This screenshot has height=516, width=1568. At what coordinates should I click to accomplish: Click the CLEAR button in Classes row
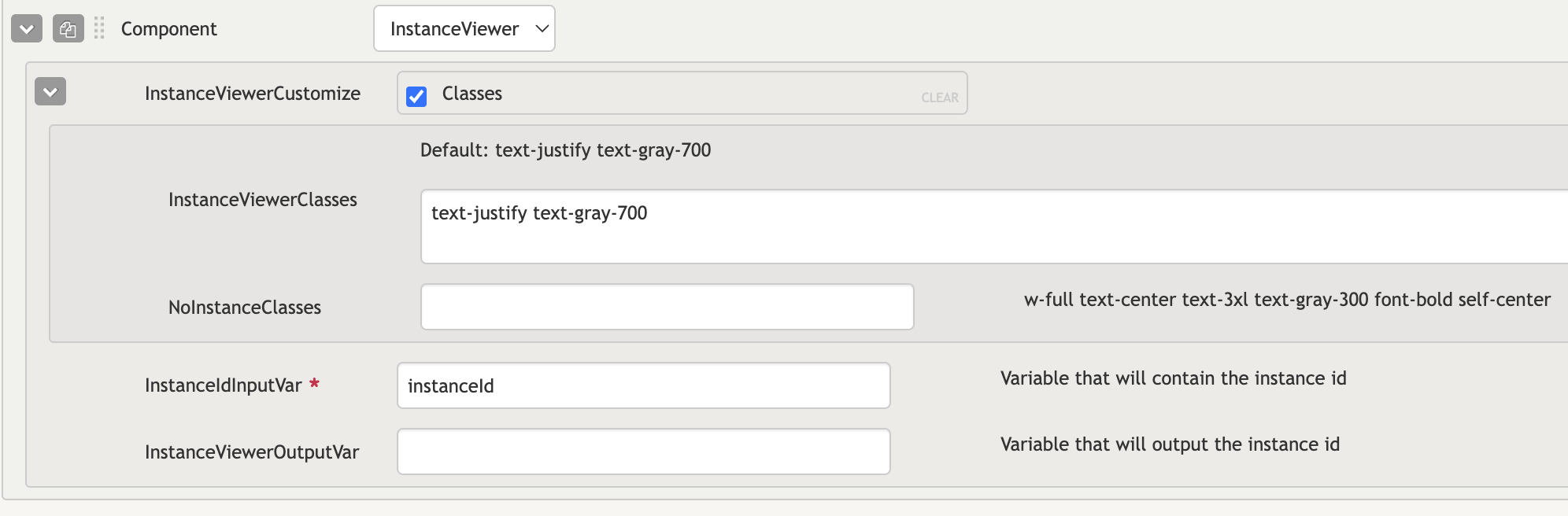pyautogui.click(x=939, y=98)
